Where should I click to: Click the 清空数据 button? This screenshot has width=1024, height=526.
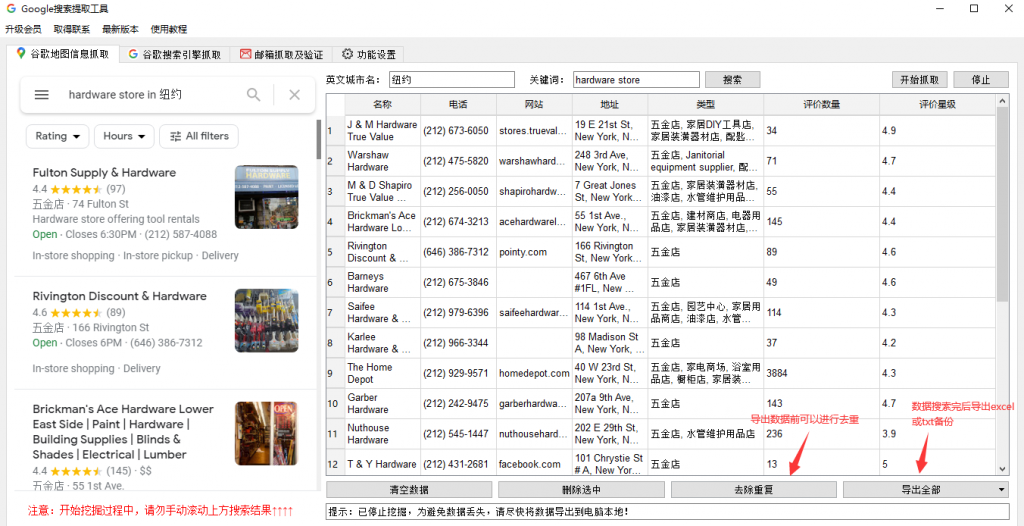(409, 489)
